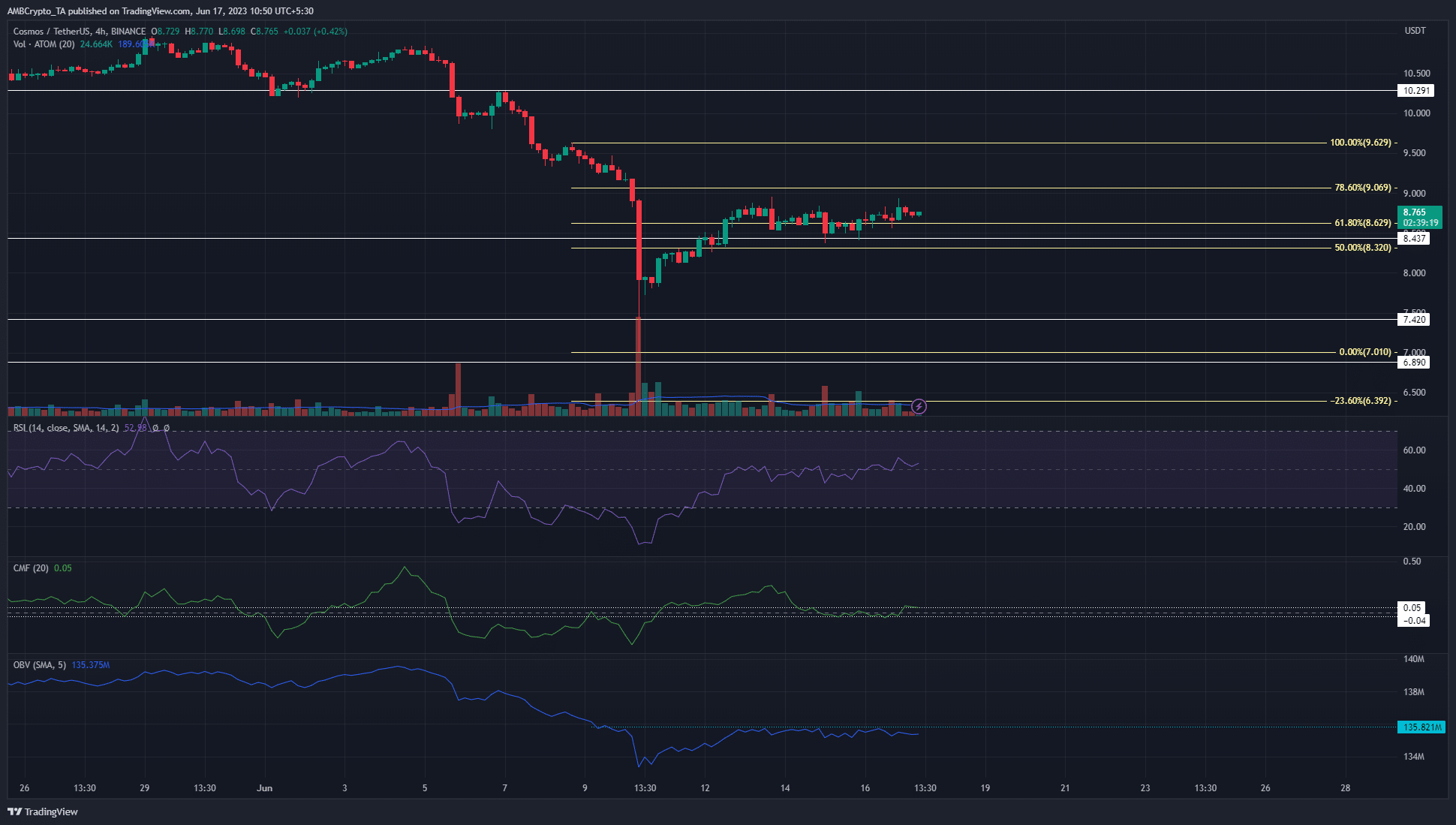
Task: Click the 21 date label on the time axis
Action: pos(1065,788)
